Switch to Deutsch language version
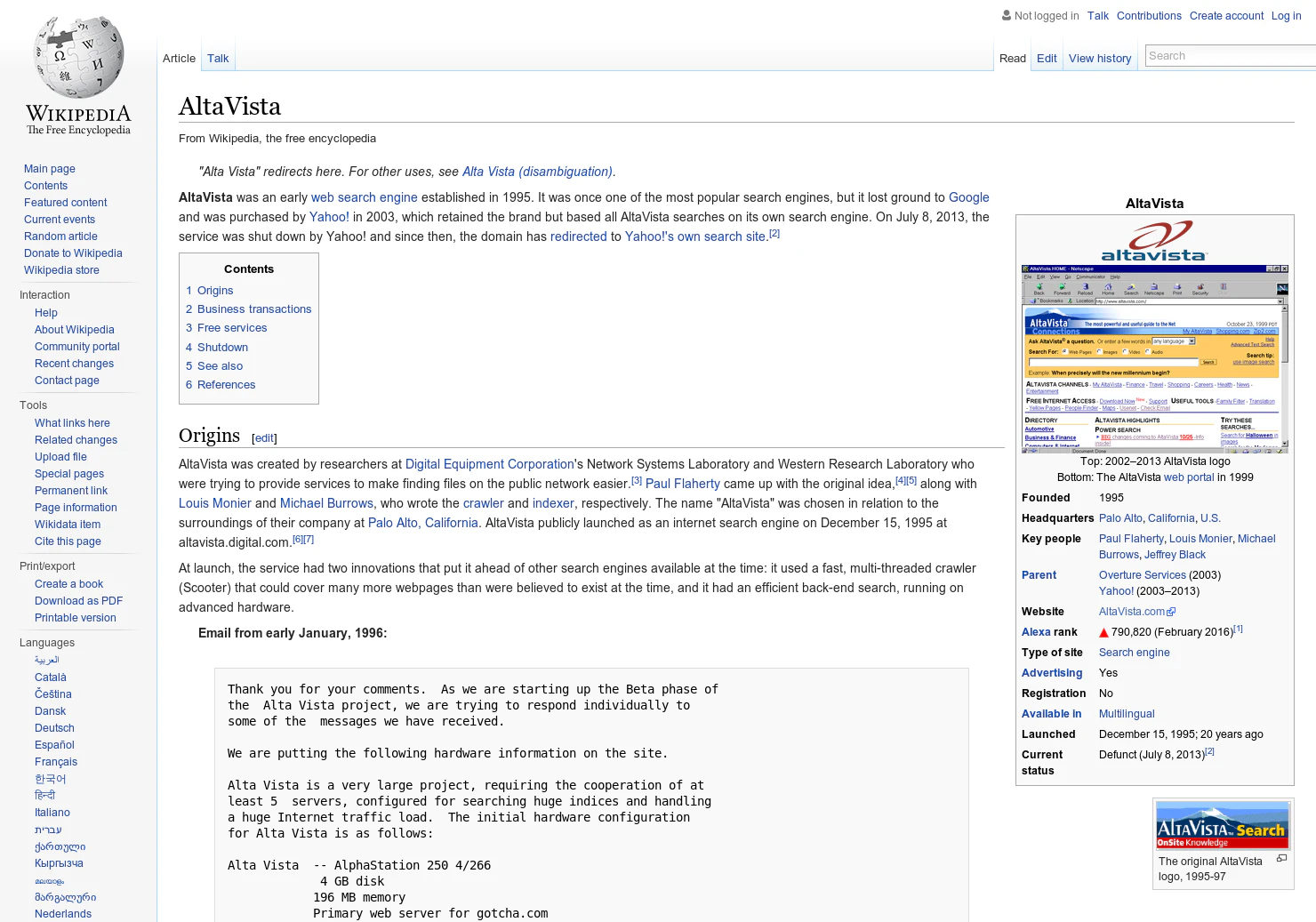 click(54, 728)
